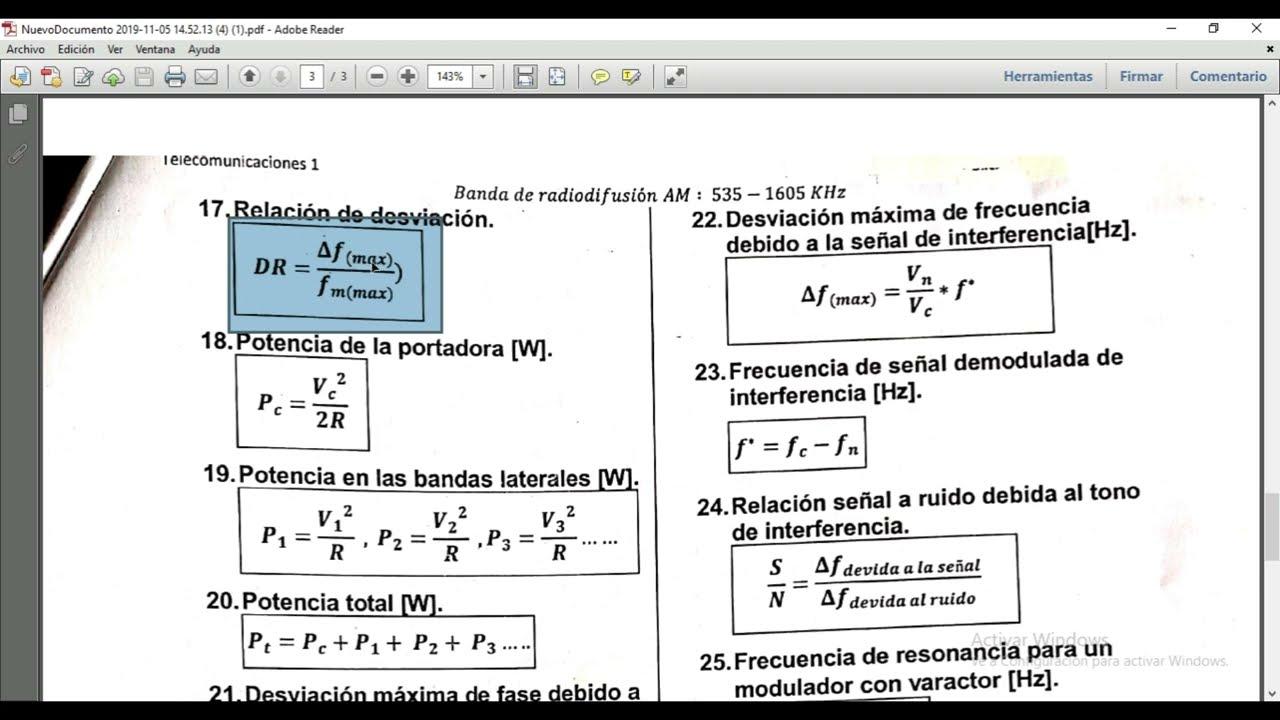Viewport: 1280px width, 720px height.
Task: Show the Page Thumbnails panel
Action: coord(18,113)
